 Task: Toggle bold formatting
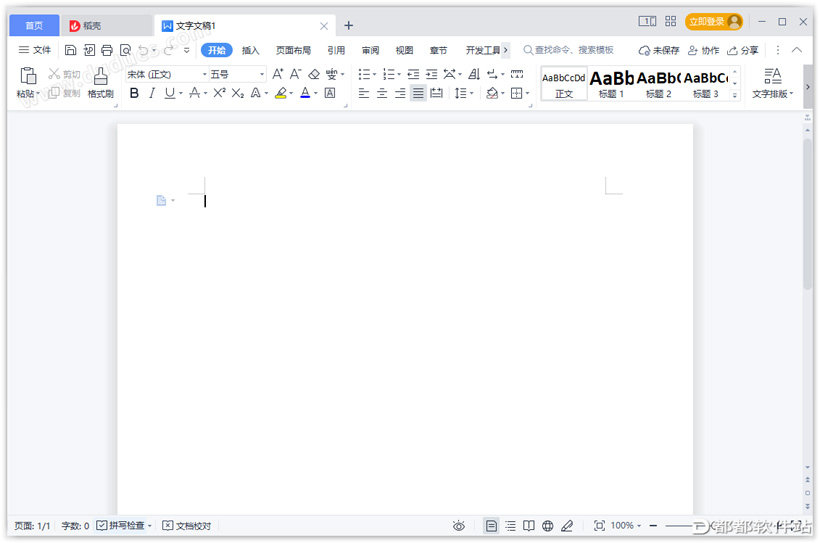pos(134,93)
